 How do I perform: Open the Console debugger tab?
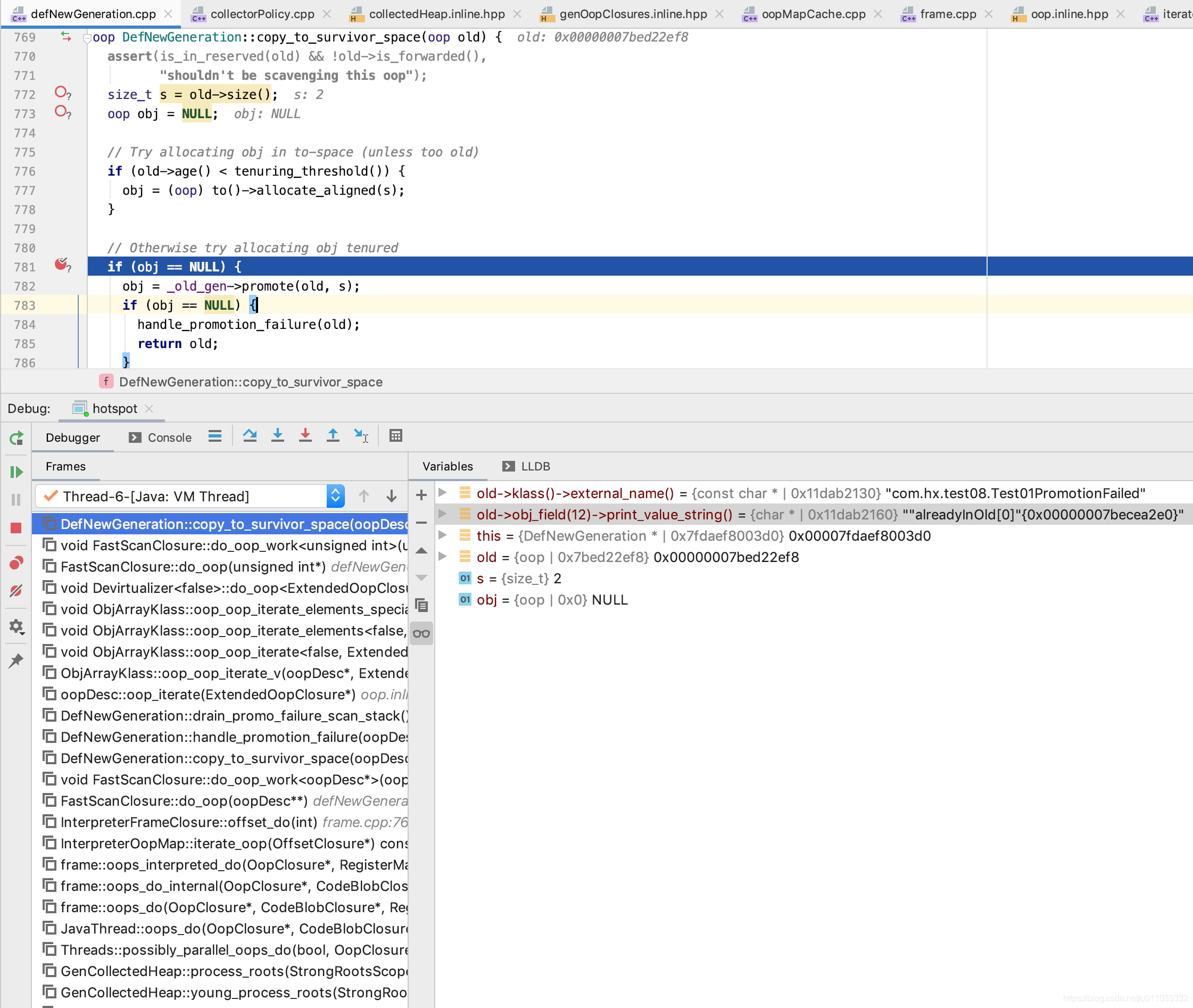point(169,437)
